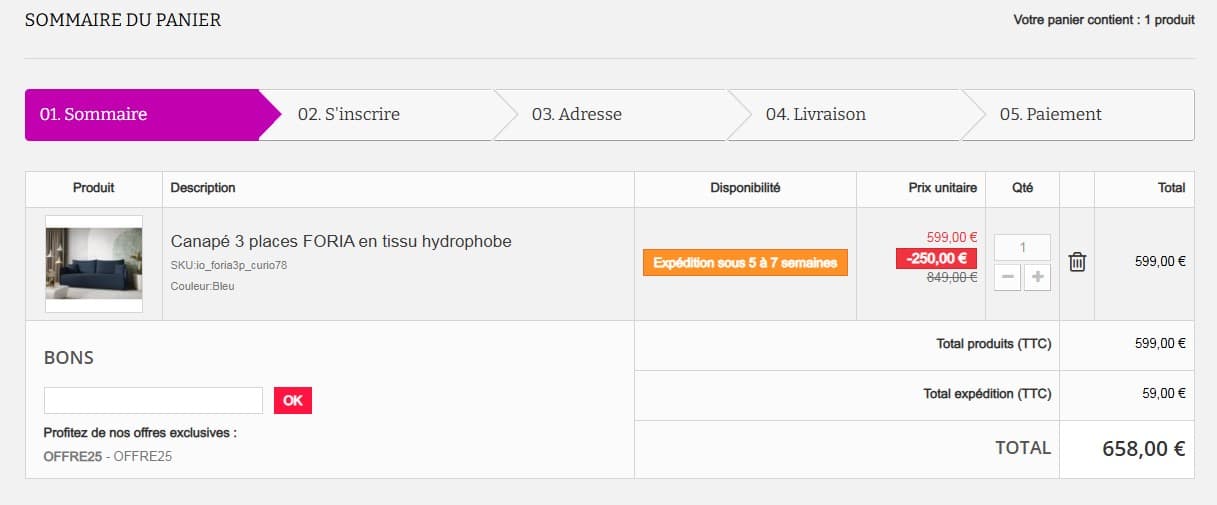Go to step 02. S'inscrire
This screenshot has width=1217, height=505.
(349, 115)
